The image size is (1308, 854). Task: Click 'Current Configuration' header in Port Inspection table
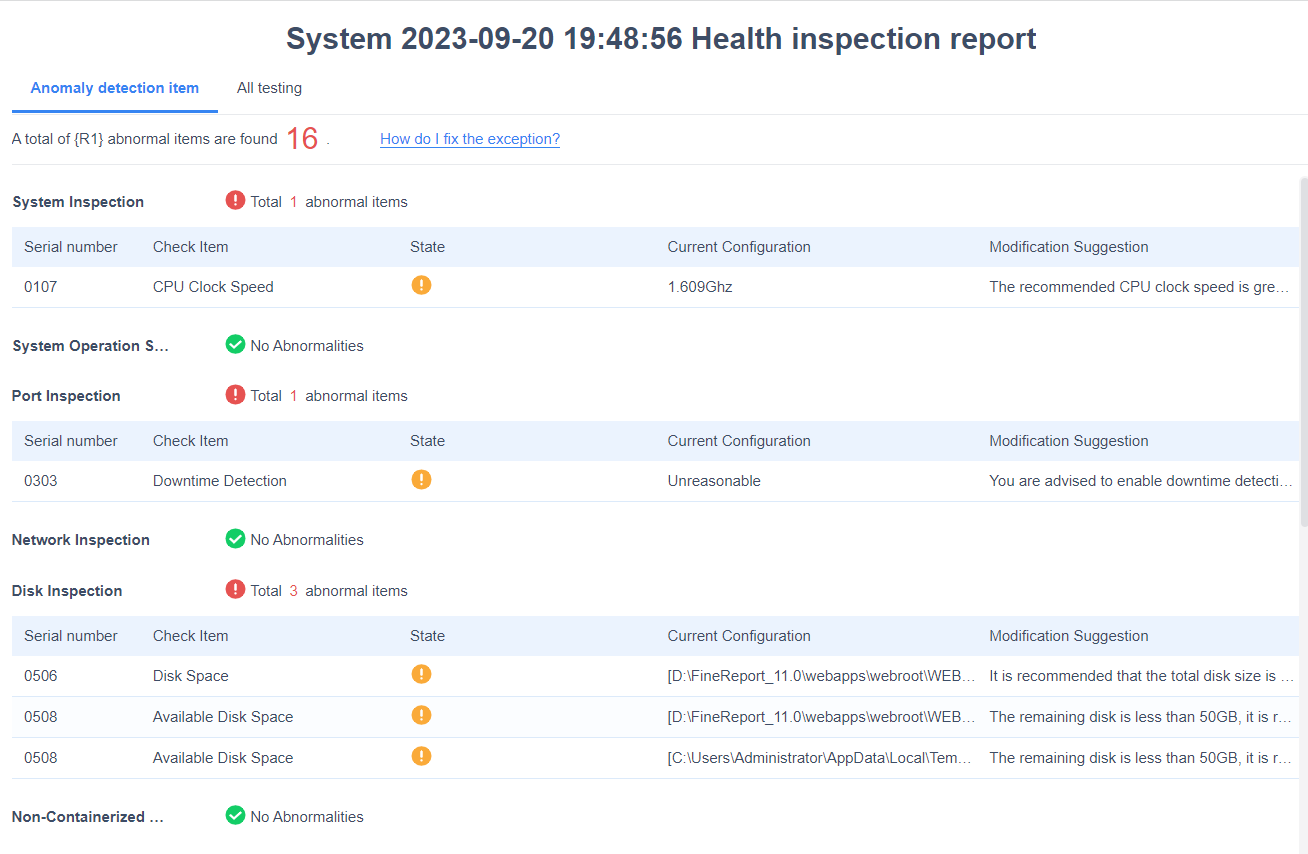pos(739,441)
